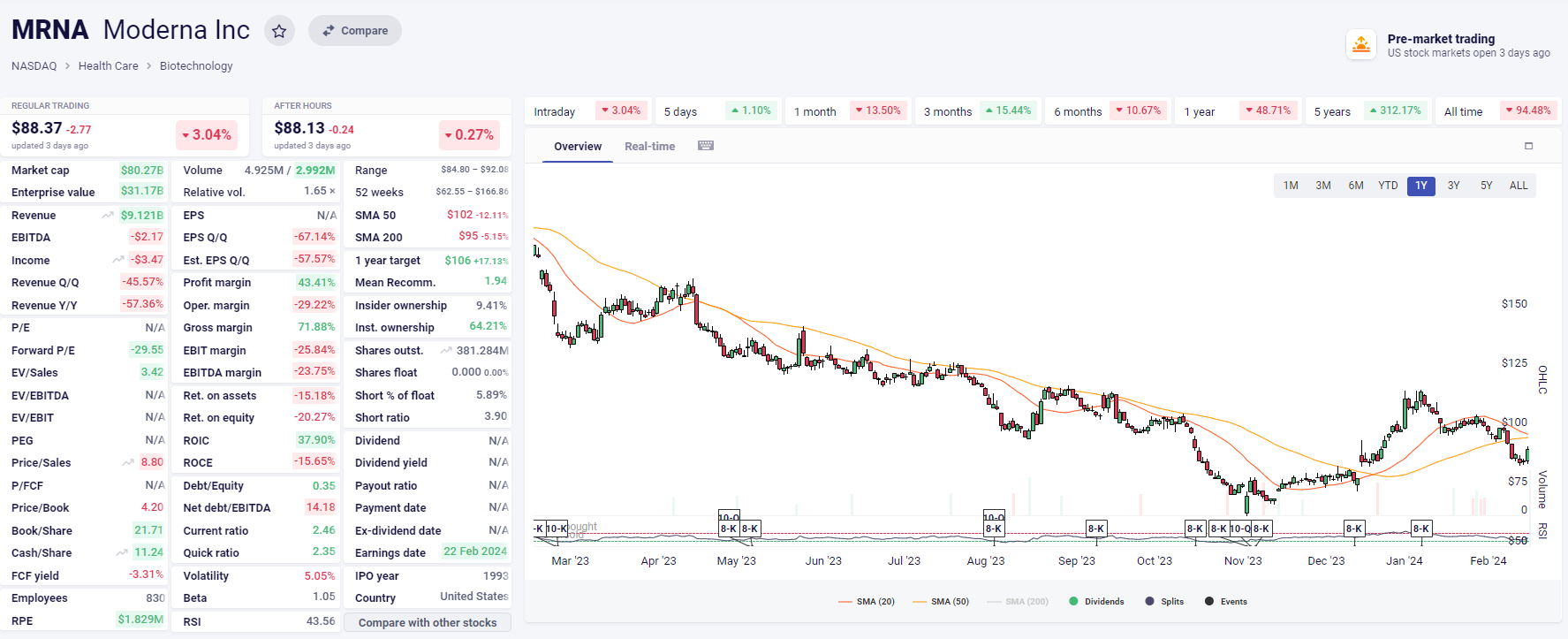Click the Compare button beside Moderna Inc
The image size is (1568, 639).
click(355, 30)
